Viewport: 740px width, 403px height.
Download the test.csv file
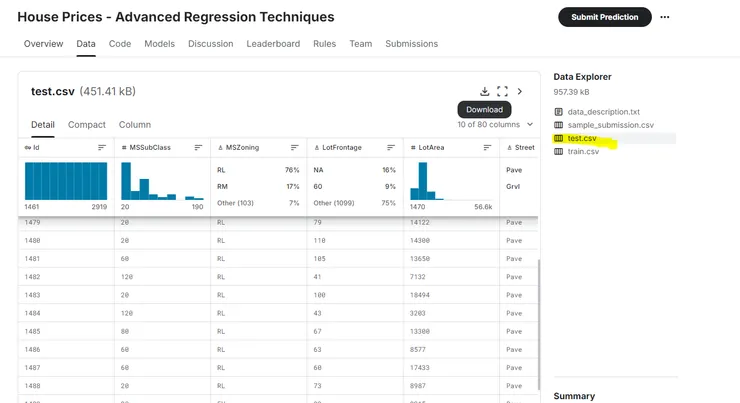pos(485,91)
